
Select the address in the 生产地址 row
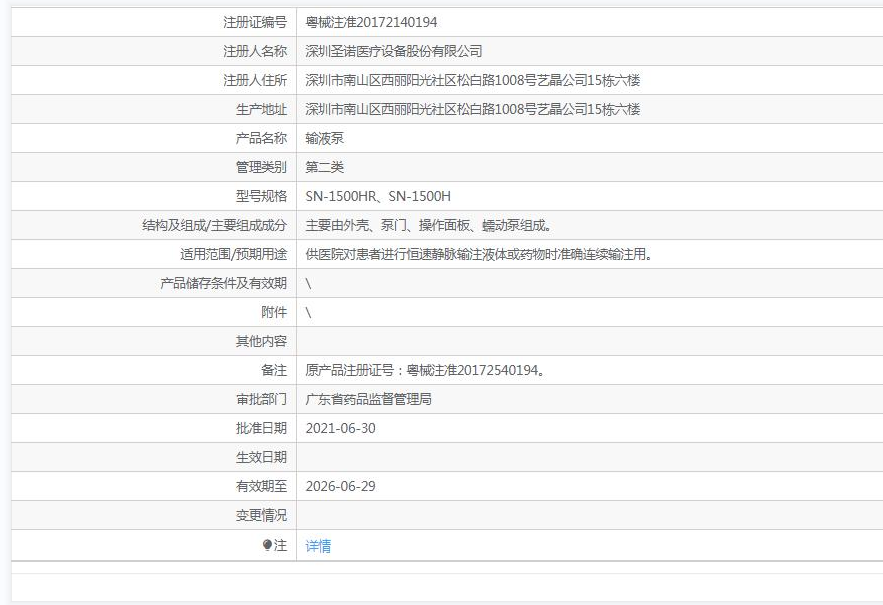click(x=472, y=109)
